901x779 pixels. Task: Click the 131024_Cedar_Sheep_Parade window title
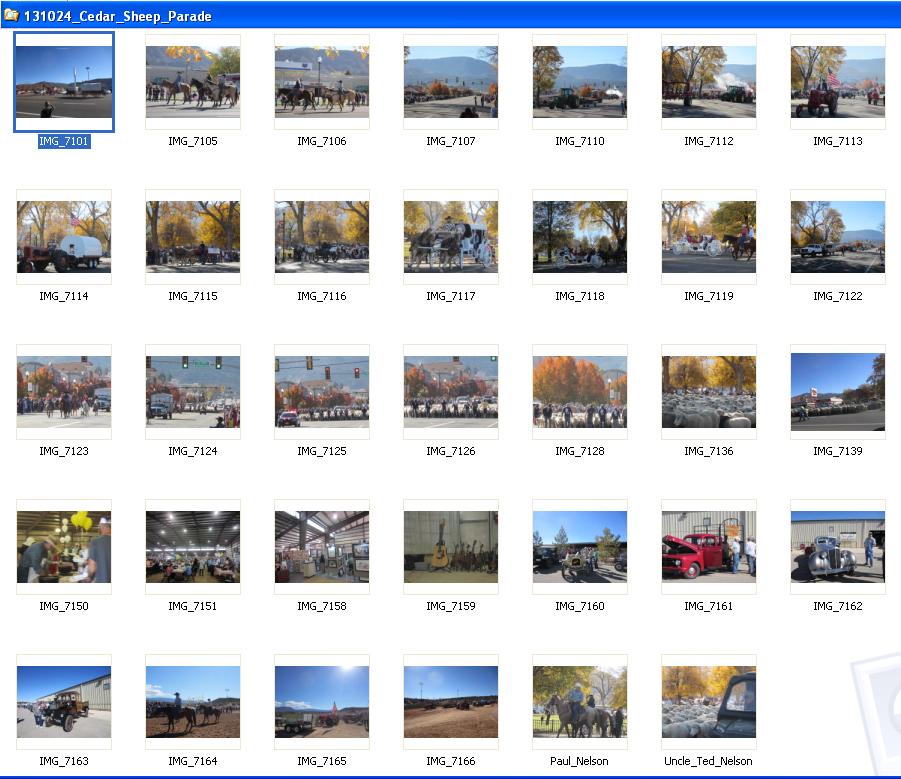pyautogui.click(x=118, y=16)
